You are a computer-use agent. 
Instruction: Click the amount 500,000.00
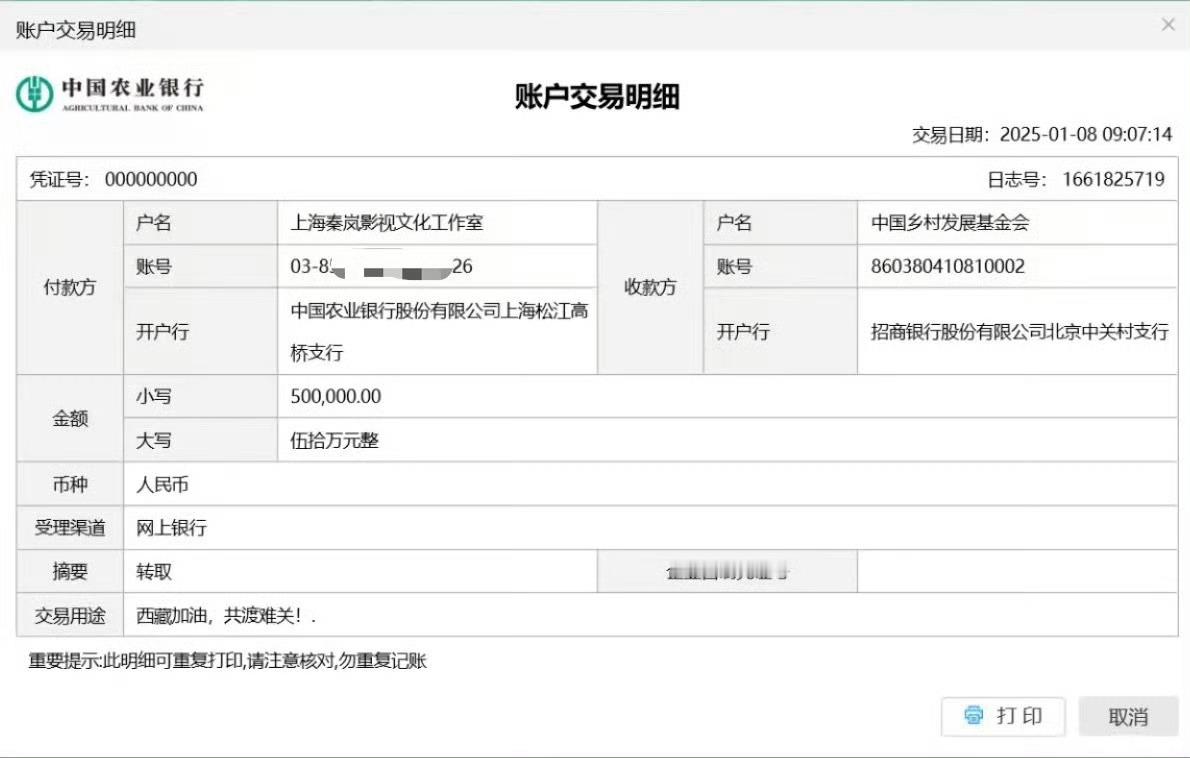[335, 396]
